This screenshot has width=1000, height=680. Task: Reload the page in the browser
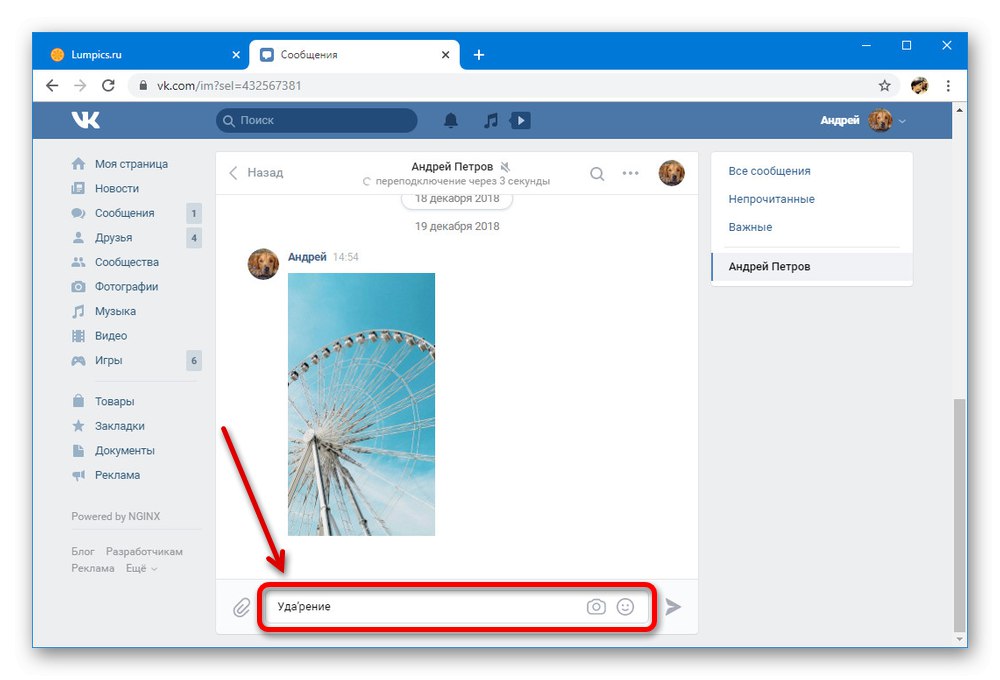[108, 86]
